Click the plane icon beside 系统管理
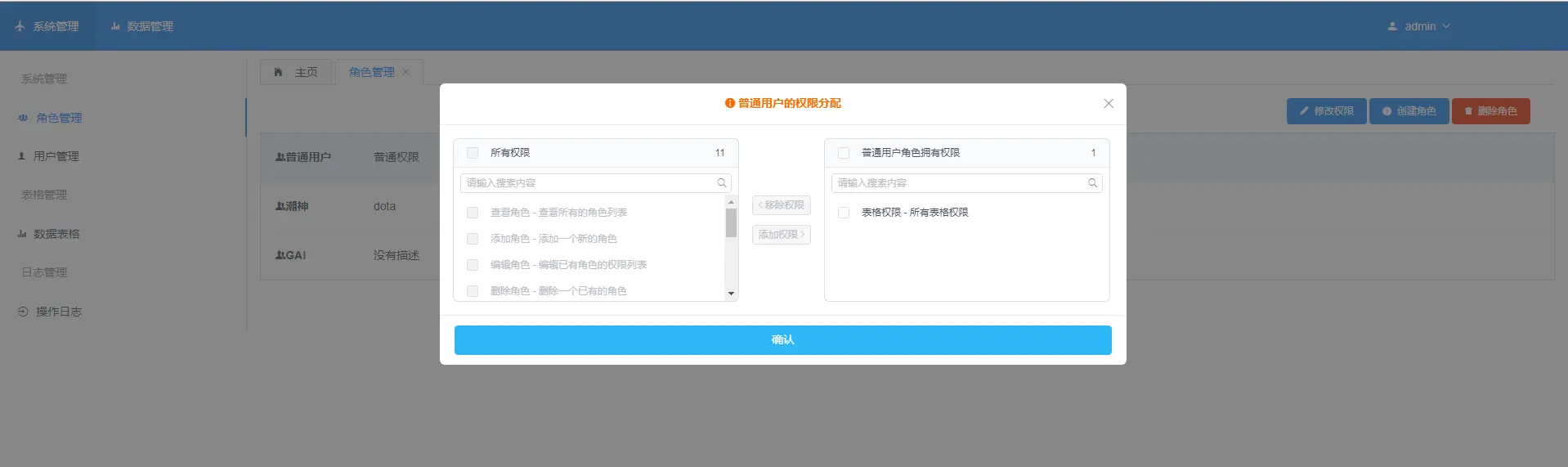 click(20, 26)
